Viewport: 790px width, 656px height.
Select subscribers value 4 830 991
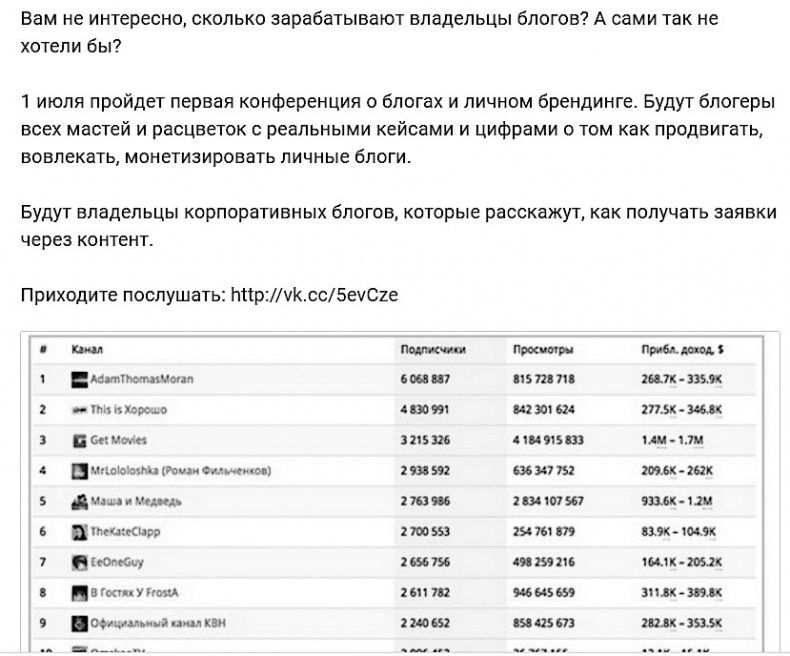point(424,410)
